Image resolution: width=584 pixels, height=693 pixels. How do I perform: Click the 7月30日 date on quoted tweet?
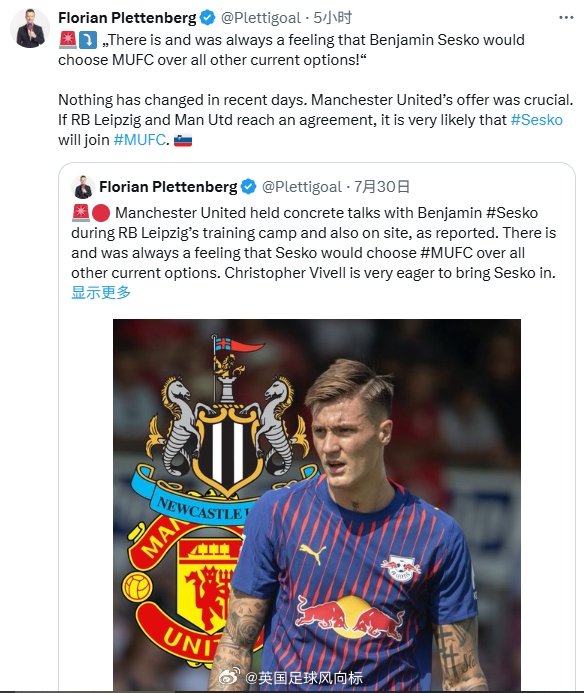click(382, 187)
